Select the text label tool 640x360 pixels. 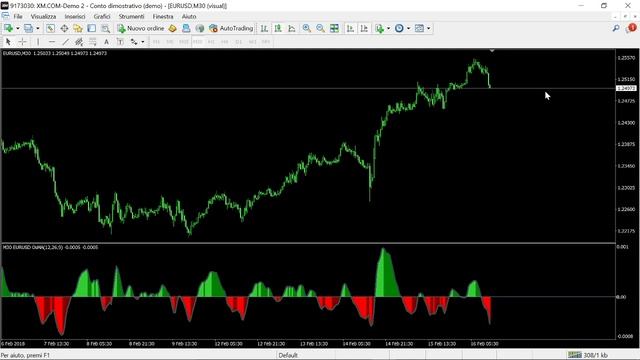point(120,42)
